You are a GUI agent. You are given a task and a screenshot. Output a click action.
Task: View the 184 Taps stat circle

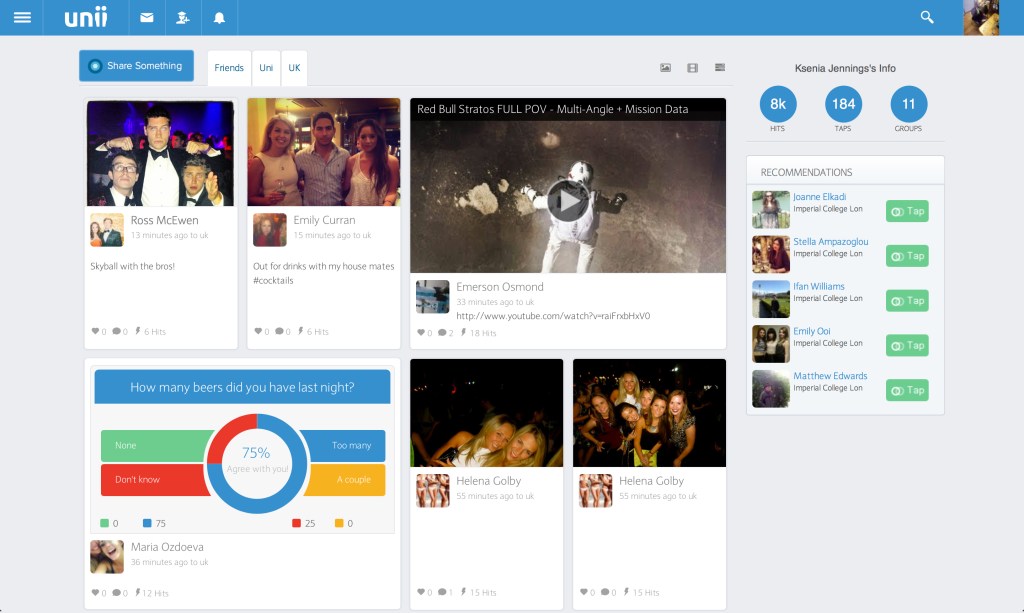point(843,104)
